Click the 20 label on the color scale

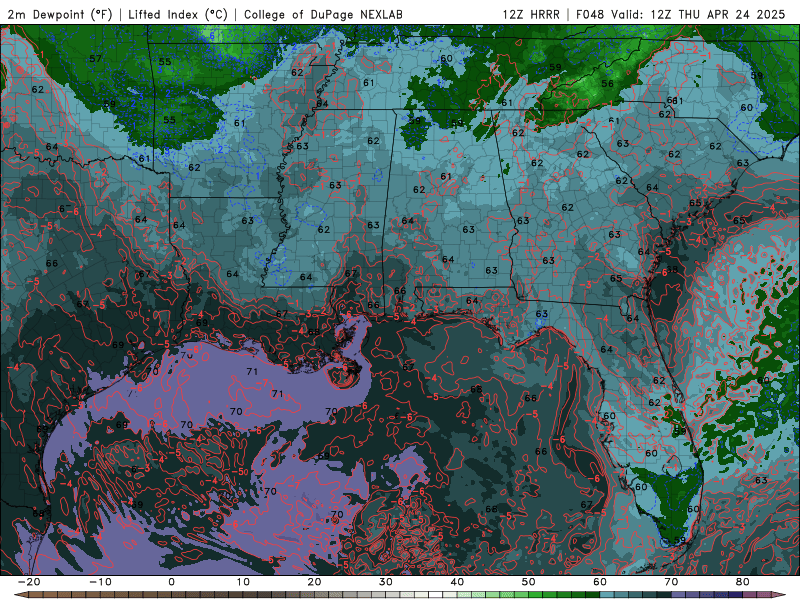coord(314,582)
